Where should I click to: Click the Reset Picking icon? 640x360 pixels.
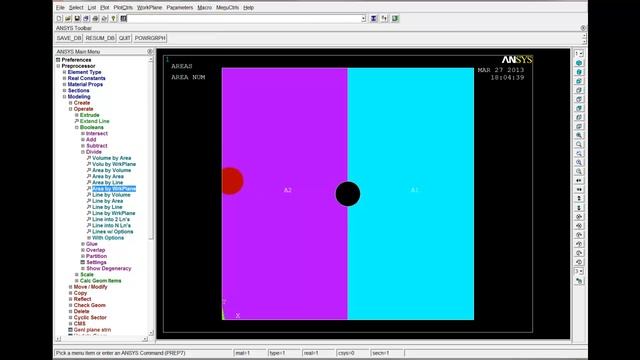[384, 18]
